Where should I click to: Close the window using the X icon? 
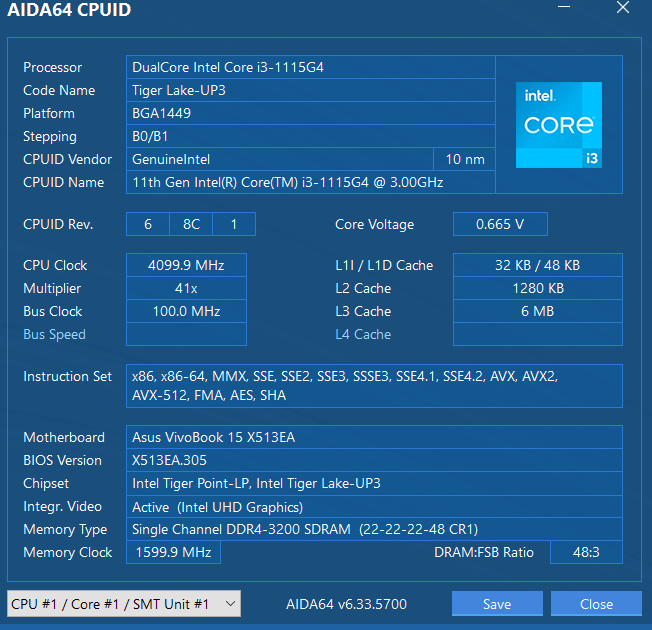pyautogui.click(x=622, y=7)
